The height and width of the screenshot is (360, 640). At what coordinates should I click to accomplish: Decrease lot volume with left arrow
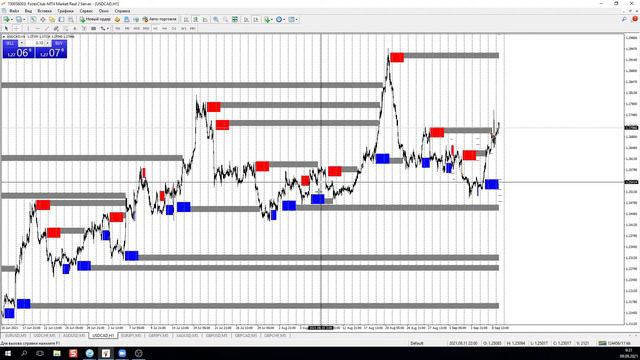click(22, 43)
